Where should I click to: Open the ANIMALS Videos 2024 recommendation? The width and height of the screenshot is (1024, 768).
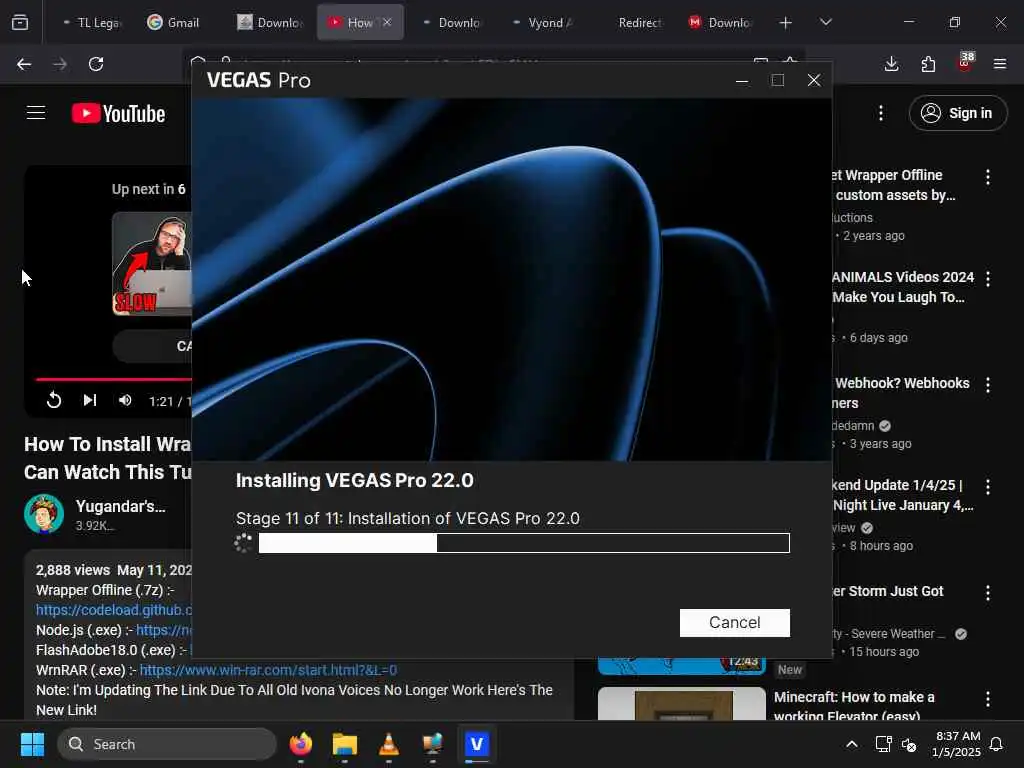point(903,287)
